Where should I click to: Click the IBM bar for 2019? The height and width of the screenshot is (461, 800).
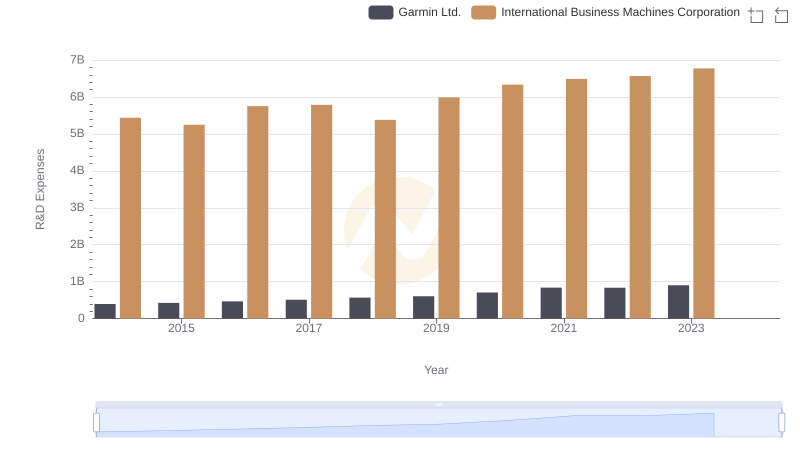pos(448,208)
